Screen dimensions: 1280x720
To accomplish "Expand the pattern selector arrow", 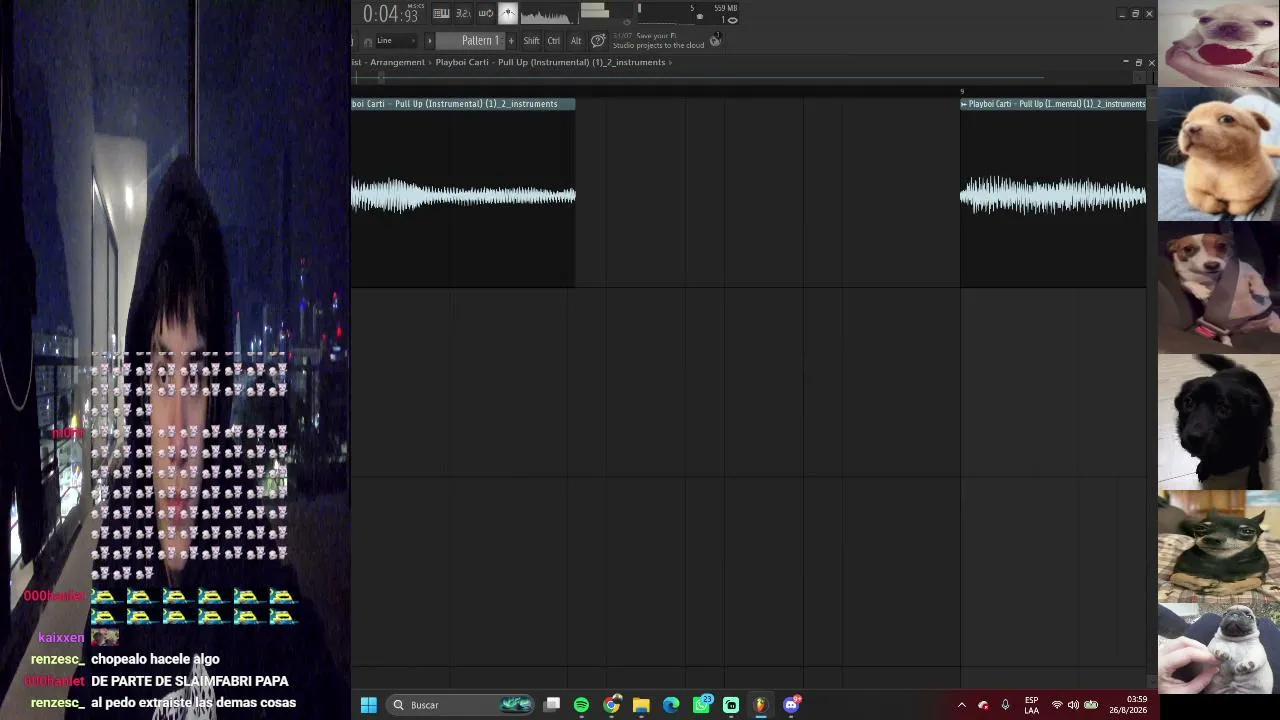I will tap(430, 41).
